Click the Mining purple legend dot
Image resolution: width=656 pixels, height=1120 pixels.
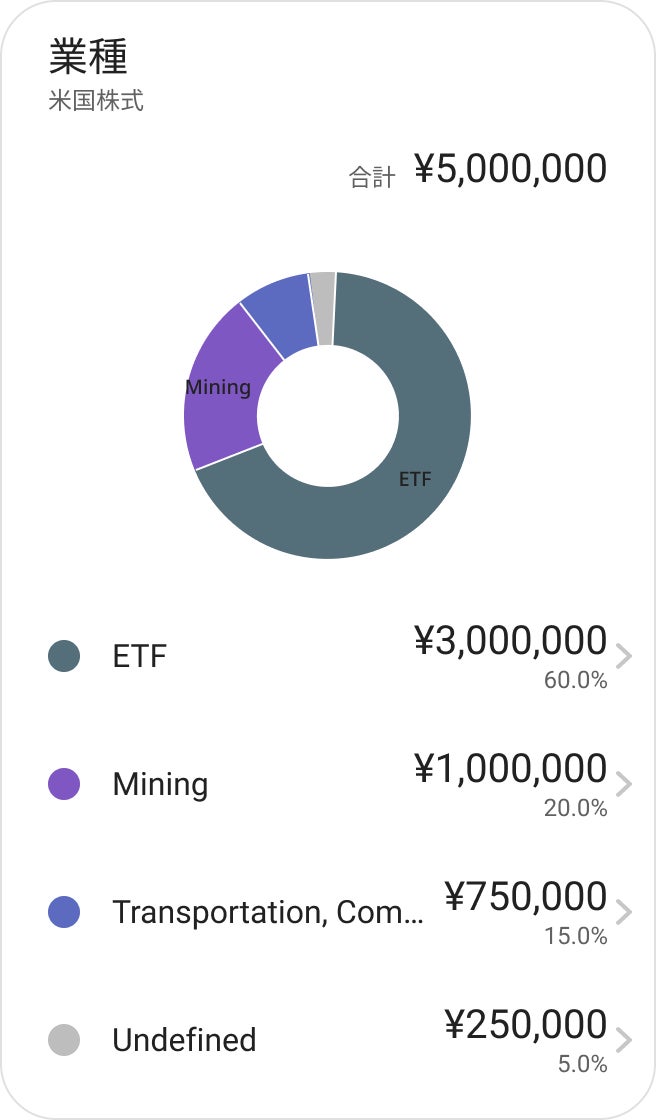(x=64, y=784)
